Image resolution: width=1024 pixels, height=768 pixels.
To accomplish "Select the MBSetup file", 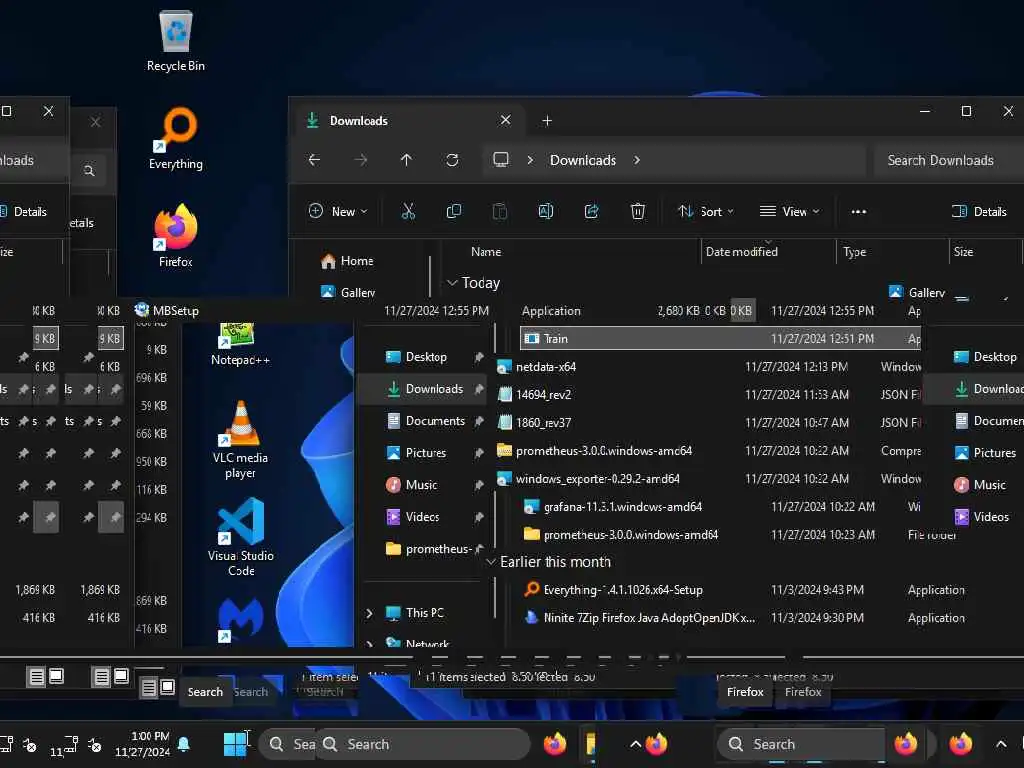I will [x=167, y=310].
